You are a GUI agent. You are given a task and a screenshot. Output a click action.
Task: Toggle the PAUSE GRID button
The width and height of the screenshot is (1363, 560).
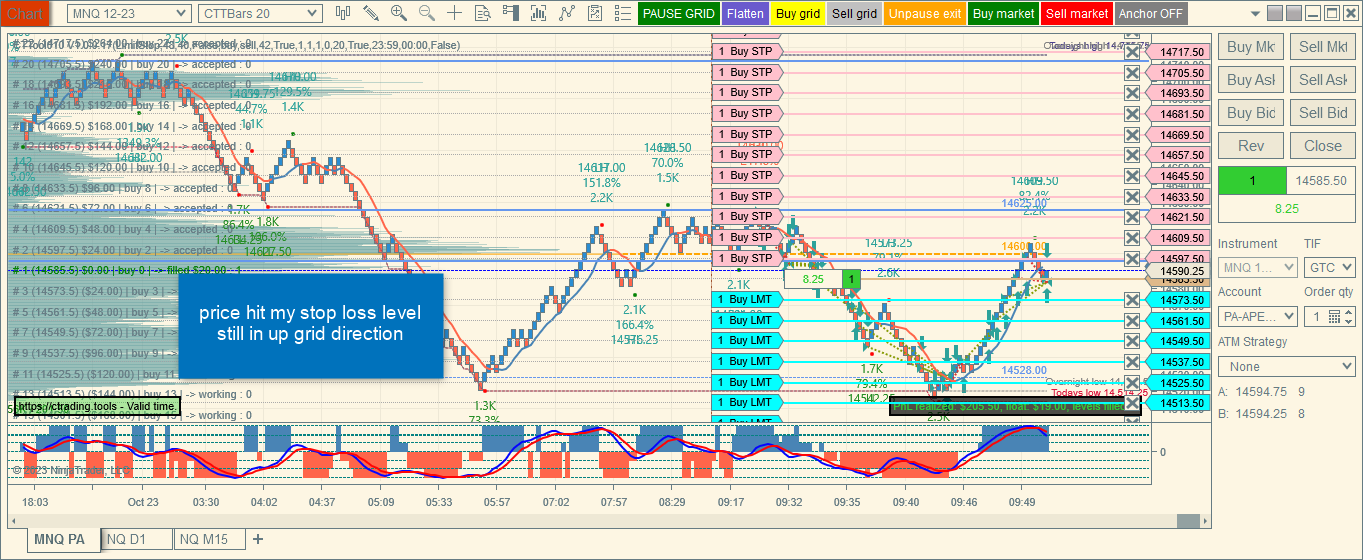(679, 14)
